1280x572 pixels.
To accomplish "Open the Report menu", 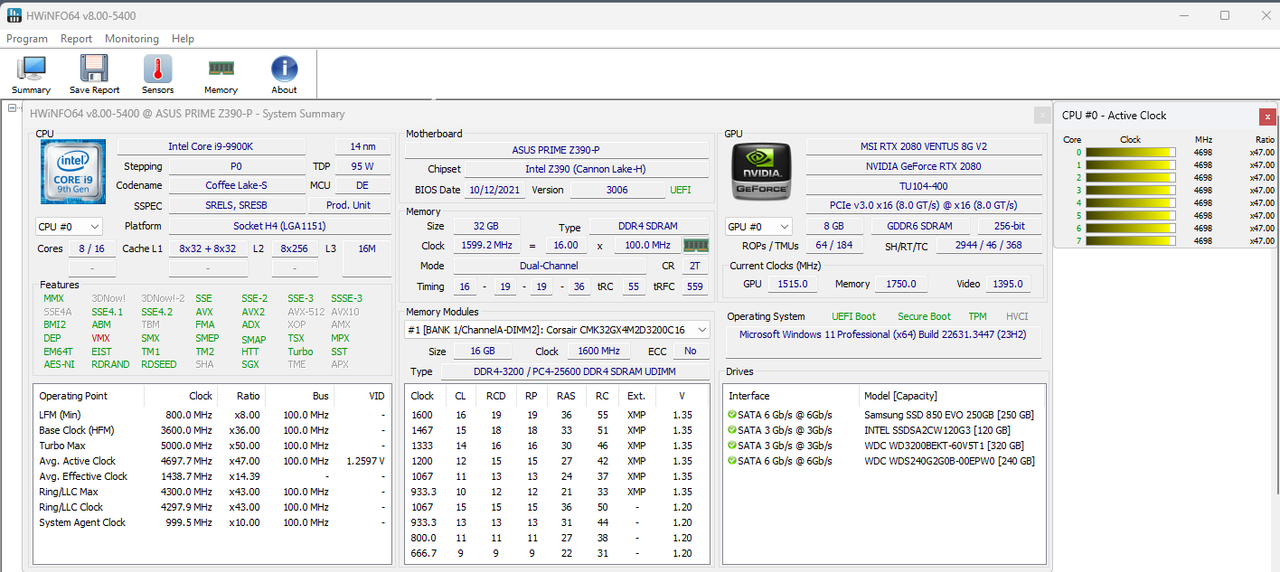I will pyautogui.click(x=76, y=39).
